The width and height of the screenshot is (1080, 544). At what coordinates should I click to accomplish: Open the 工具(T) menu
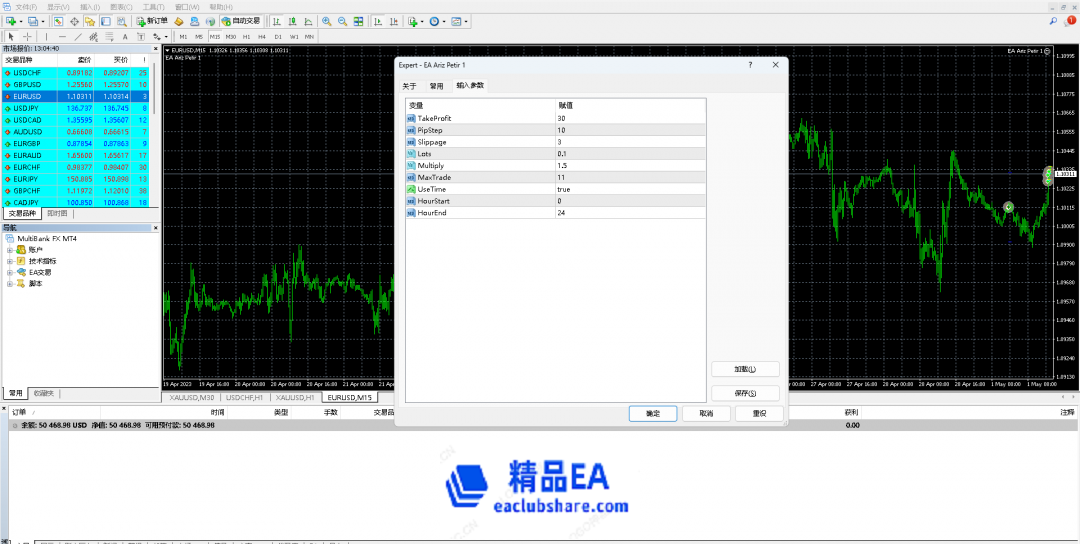(x=153, y=6)
